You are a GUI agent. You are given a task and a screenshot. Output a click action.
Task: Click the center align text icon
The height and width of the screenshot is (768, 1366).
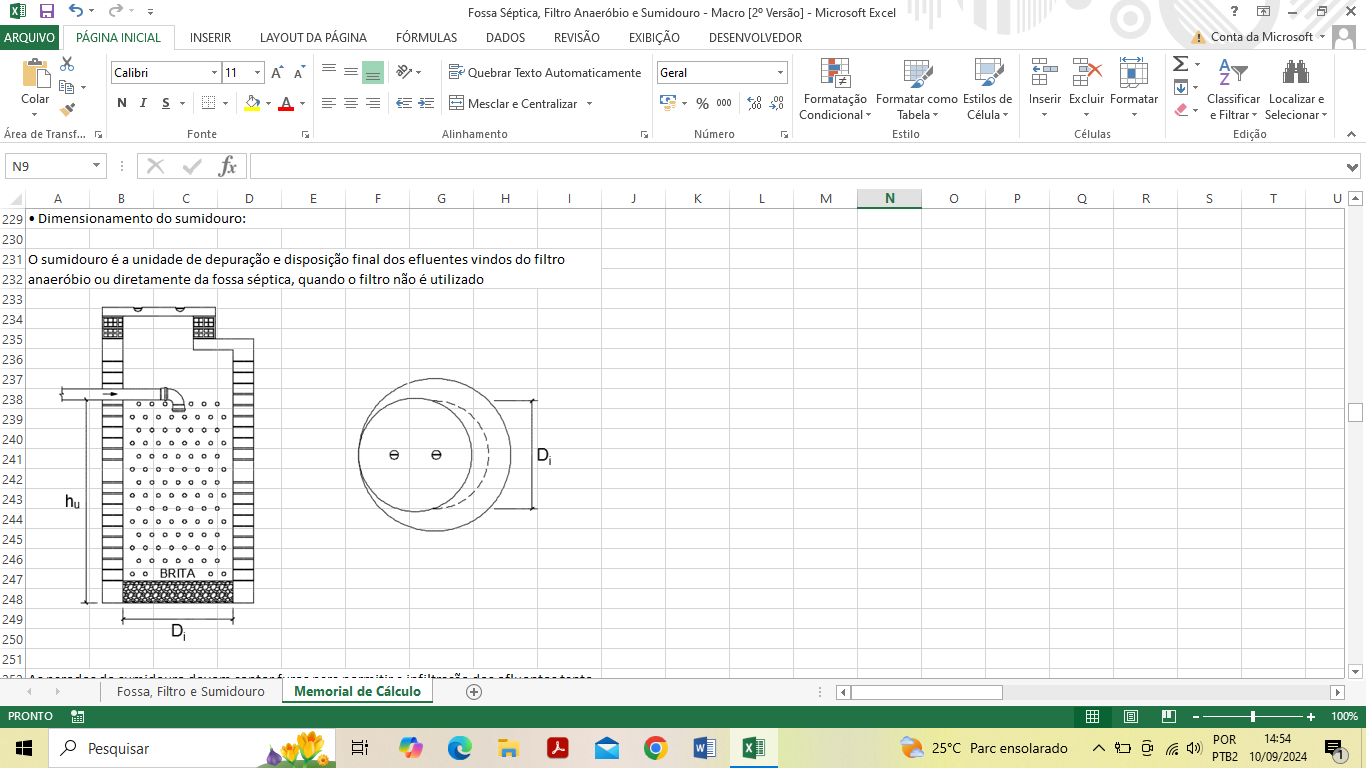coord(351,103)
